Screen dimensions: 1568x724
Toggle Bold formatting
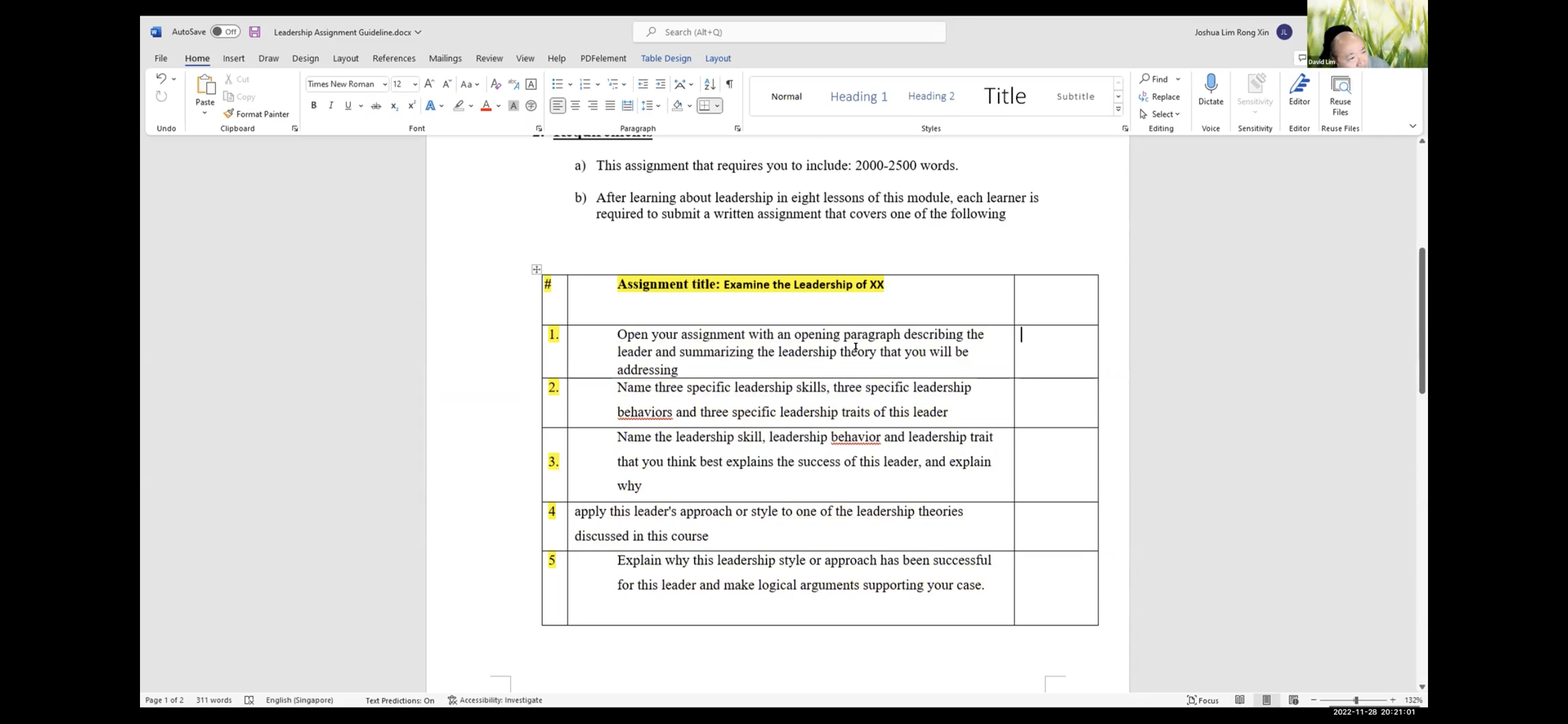click(x=313, y=106)
